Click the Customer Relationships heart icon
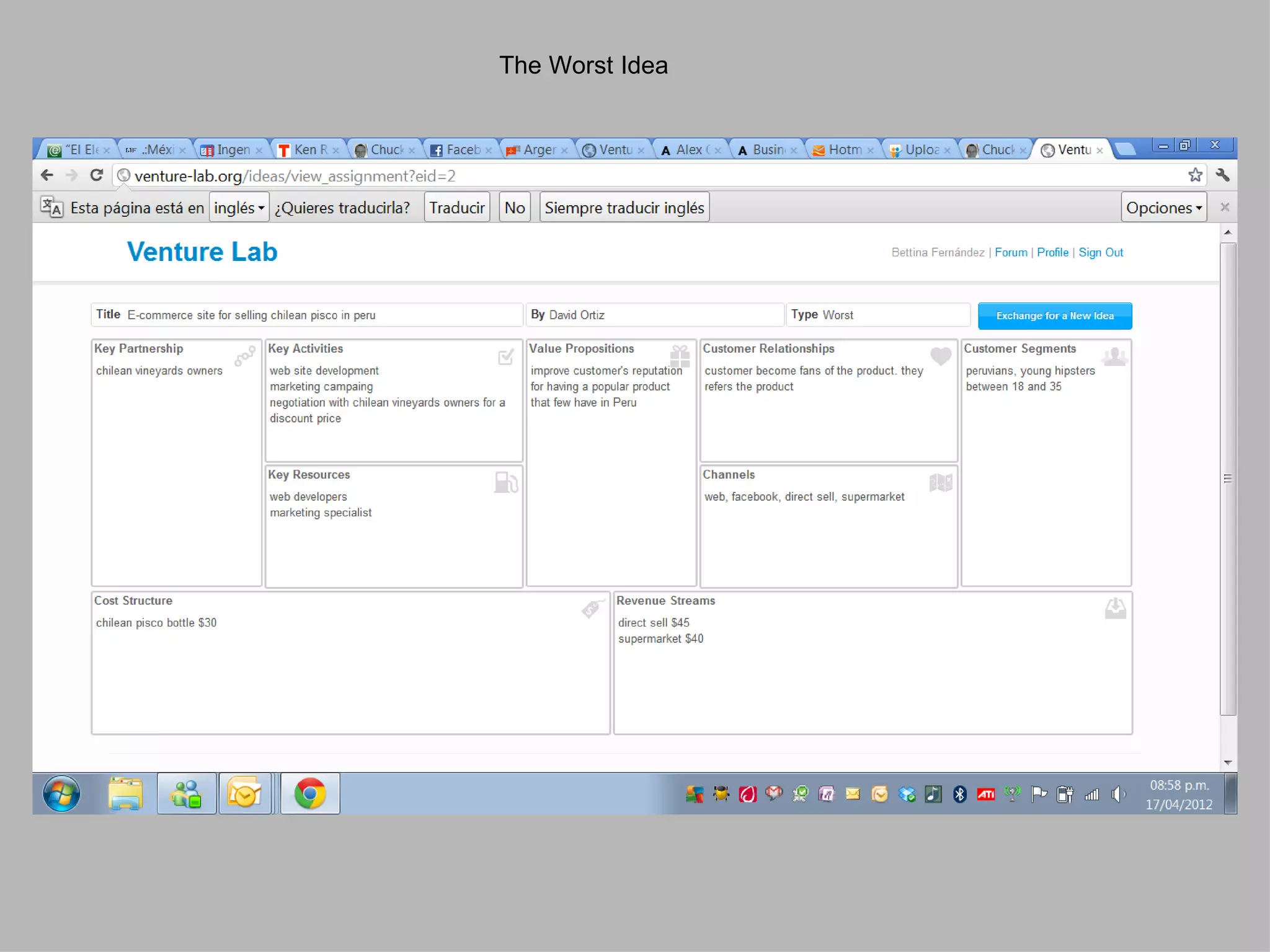The height and width of the screenshot is (952, 1270). point(941,356)
